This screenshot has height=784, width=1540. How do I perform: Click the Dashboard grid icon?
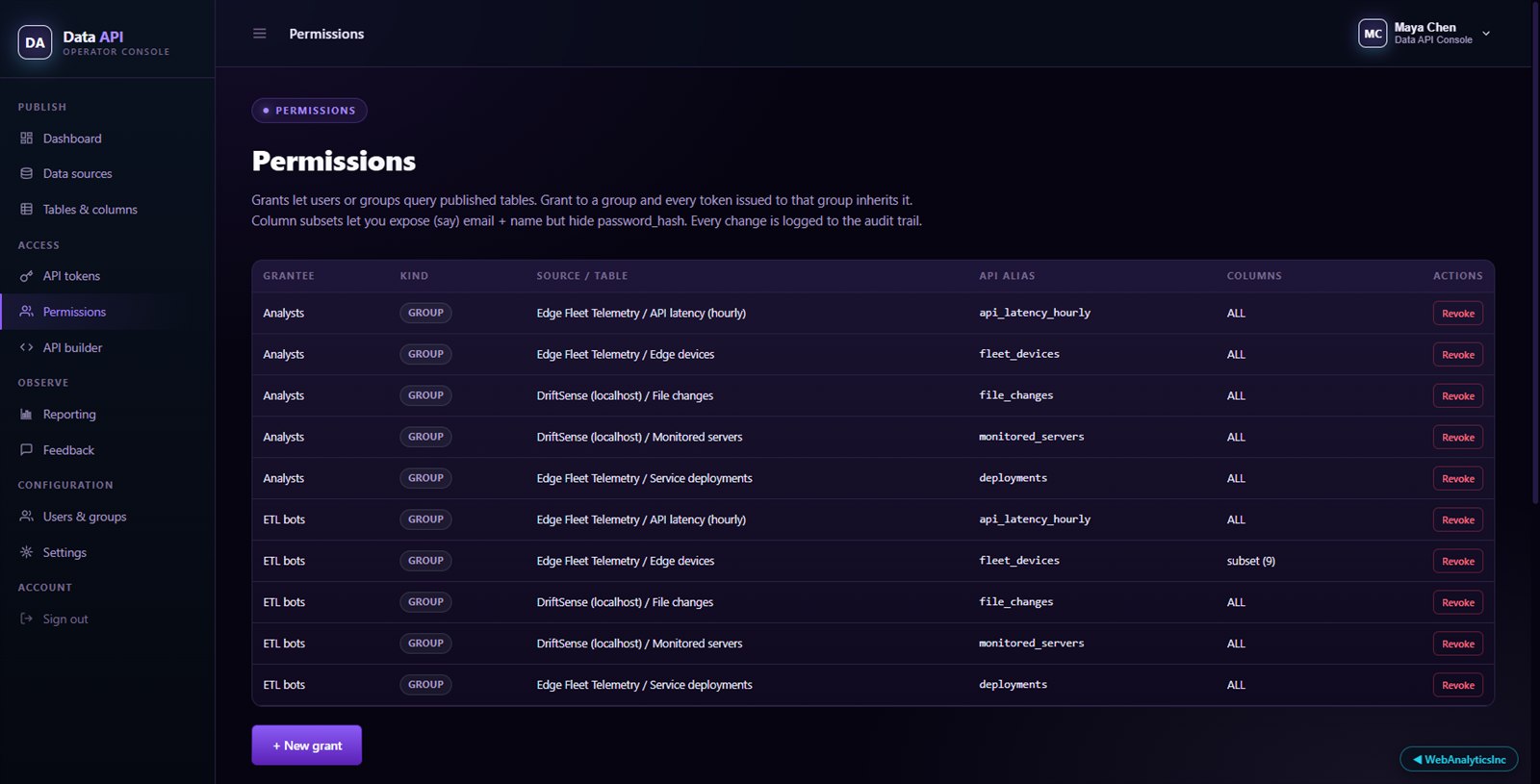pyautogui.click(x=26, y=139)
